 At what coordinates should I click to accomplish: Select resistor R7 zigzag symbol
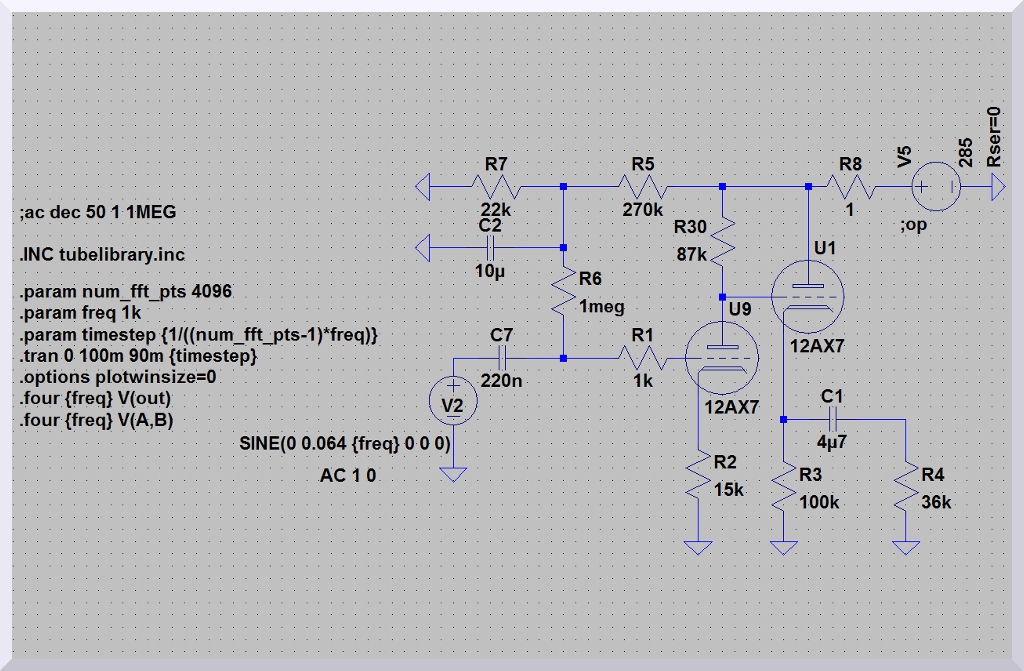coord(496,186)
